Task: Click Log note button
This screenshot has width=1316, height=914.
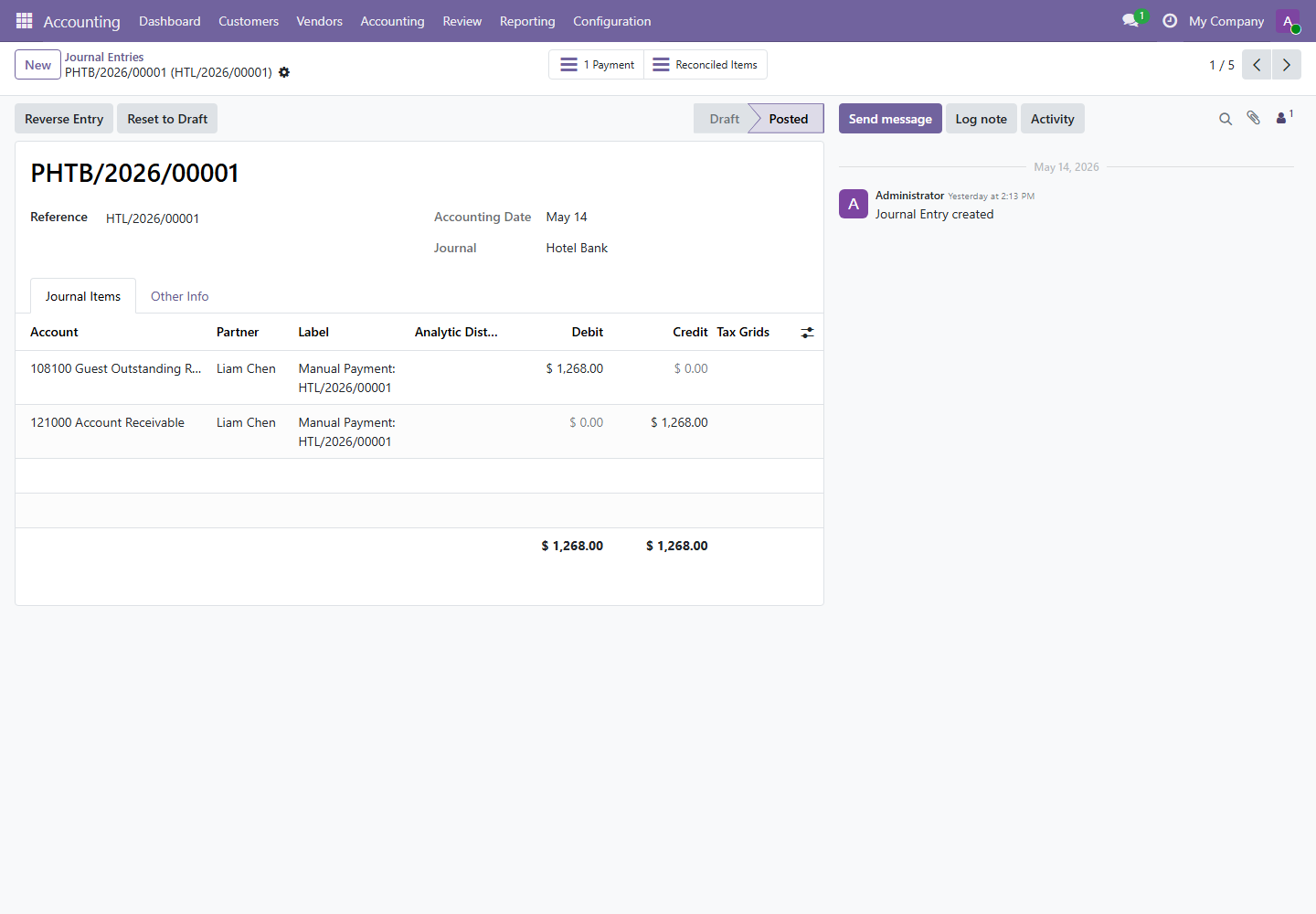Action: (x=982, y=119)
